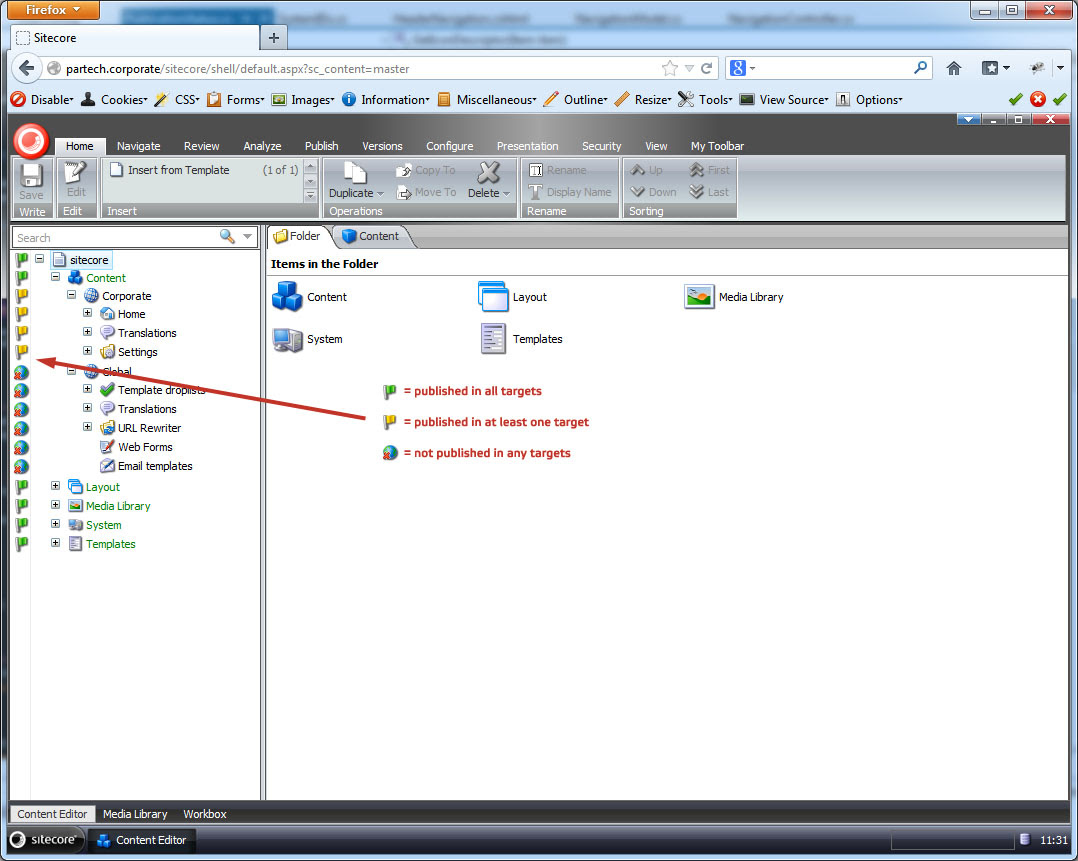Click Last in Sorting group

[x=709, y=193]
